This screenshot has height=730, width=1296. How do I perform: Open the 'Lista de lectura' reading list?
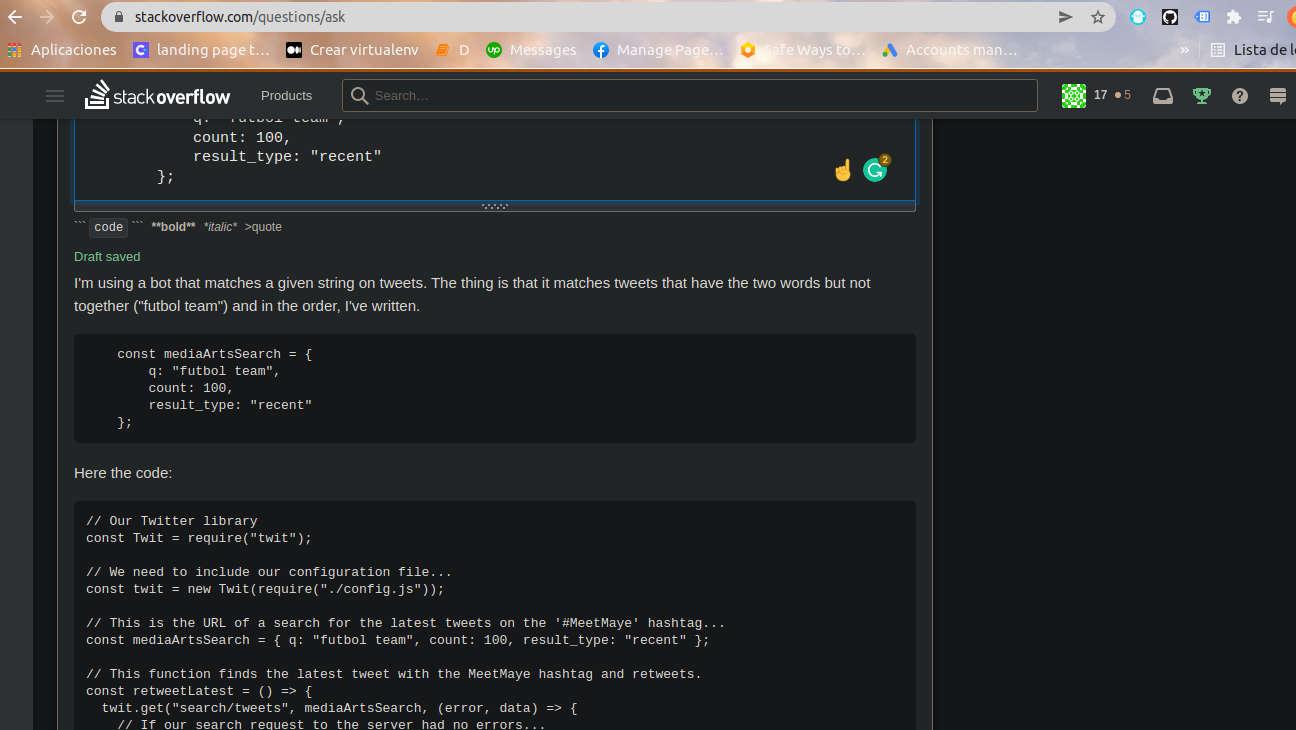1253,49
